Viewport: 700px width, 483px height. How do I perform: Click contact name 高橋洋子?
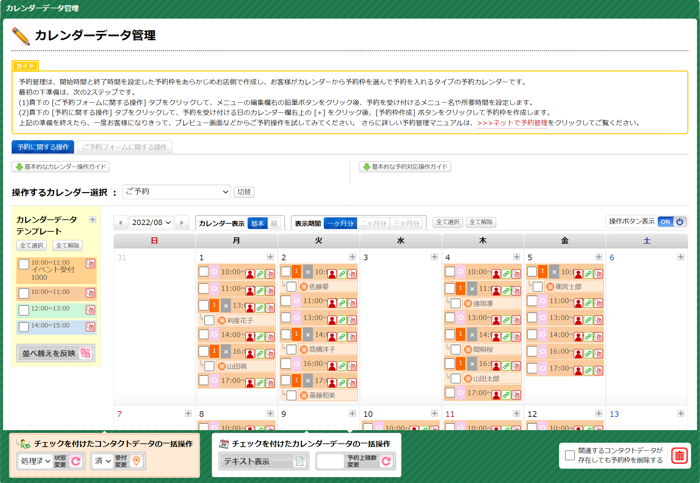point(322,350)
